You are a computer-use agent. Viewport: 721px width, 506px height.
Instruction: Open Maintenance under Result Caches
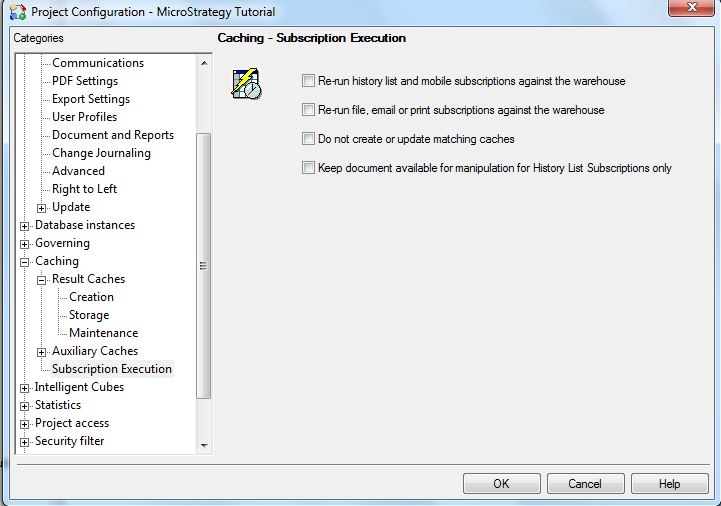pos(103,333)
